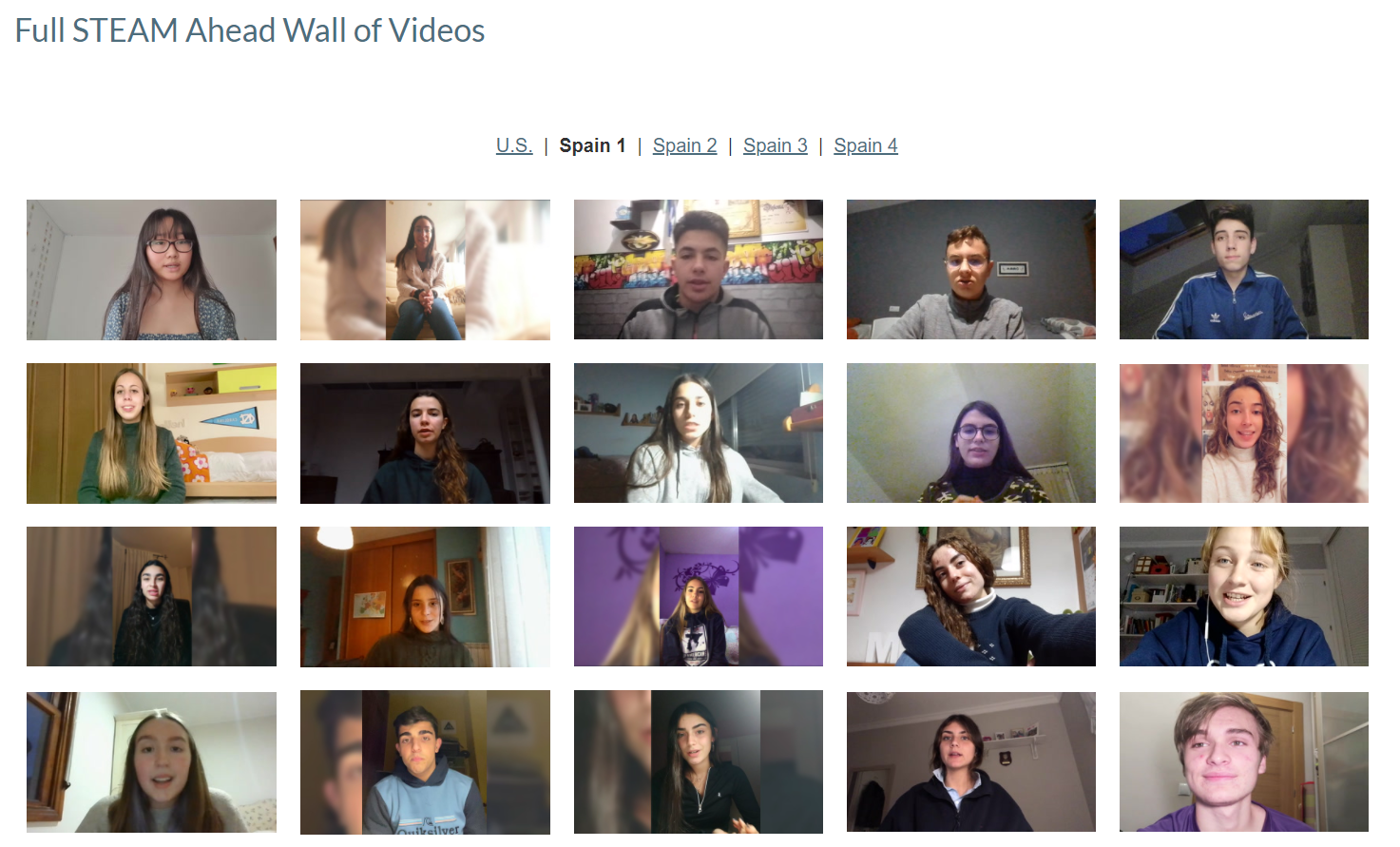This screenshot has height=847, width=1400.
Task: Play video of girl with white earphones
Action: [x=1244, y=597]
